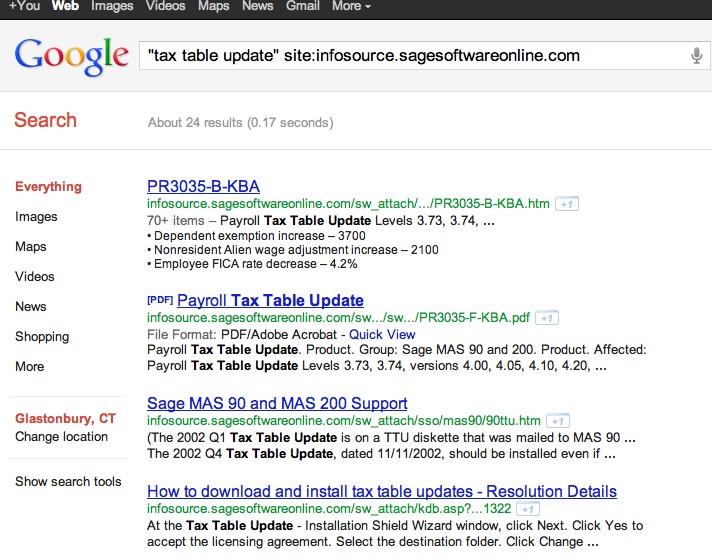Filter results by Shopping in sidebar
This screenshot has height=559, width=712.
coord(42,336)
